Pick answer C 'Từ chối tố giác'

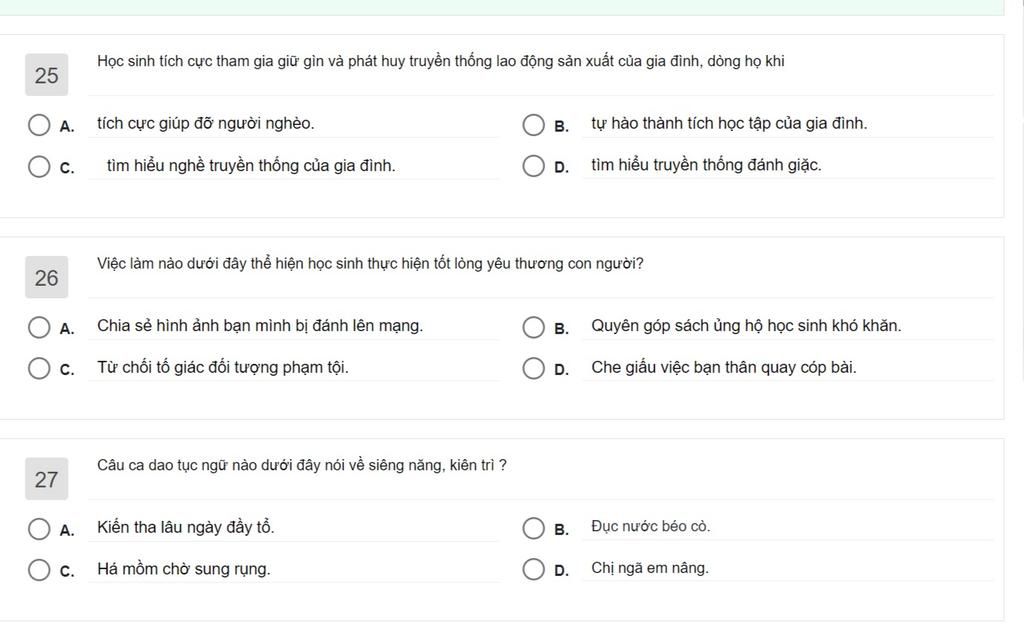(x=39, y=368)
